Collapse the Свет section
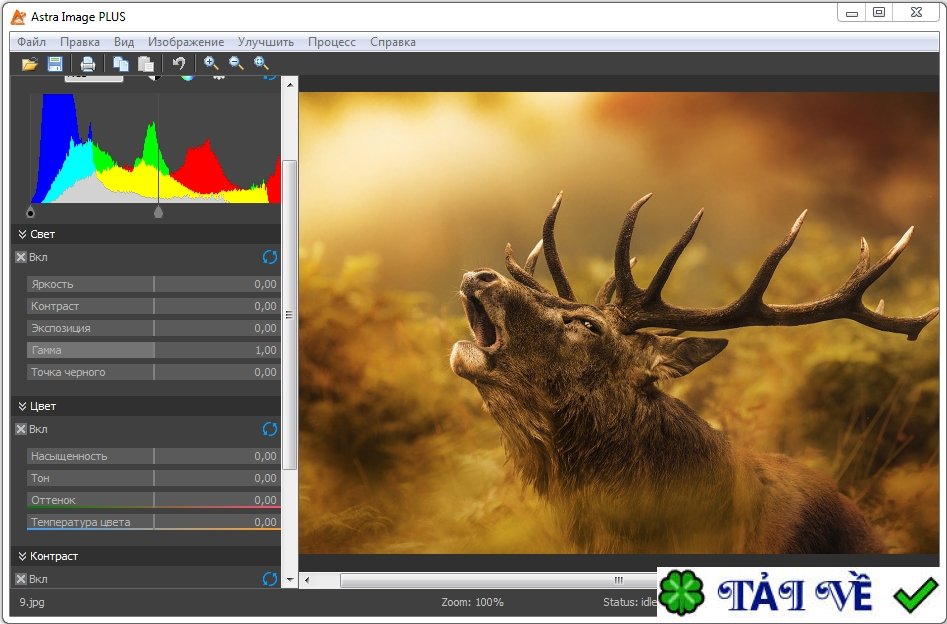 (22, 234)
